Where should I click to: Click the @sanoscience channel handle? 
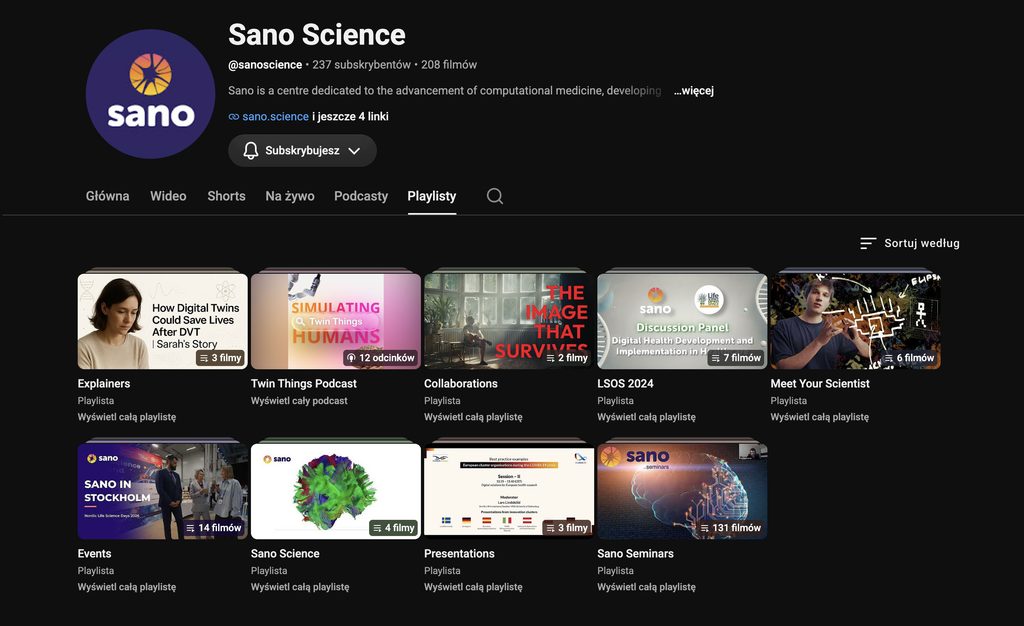[x=265, y=65]
